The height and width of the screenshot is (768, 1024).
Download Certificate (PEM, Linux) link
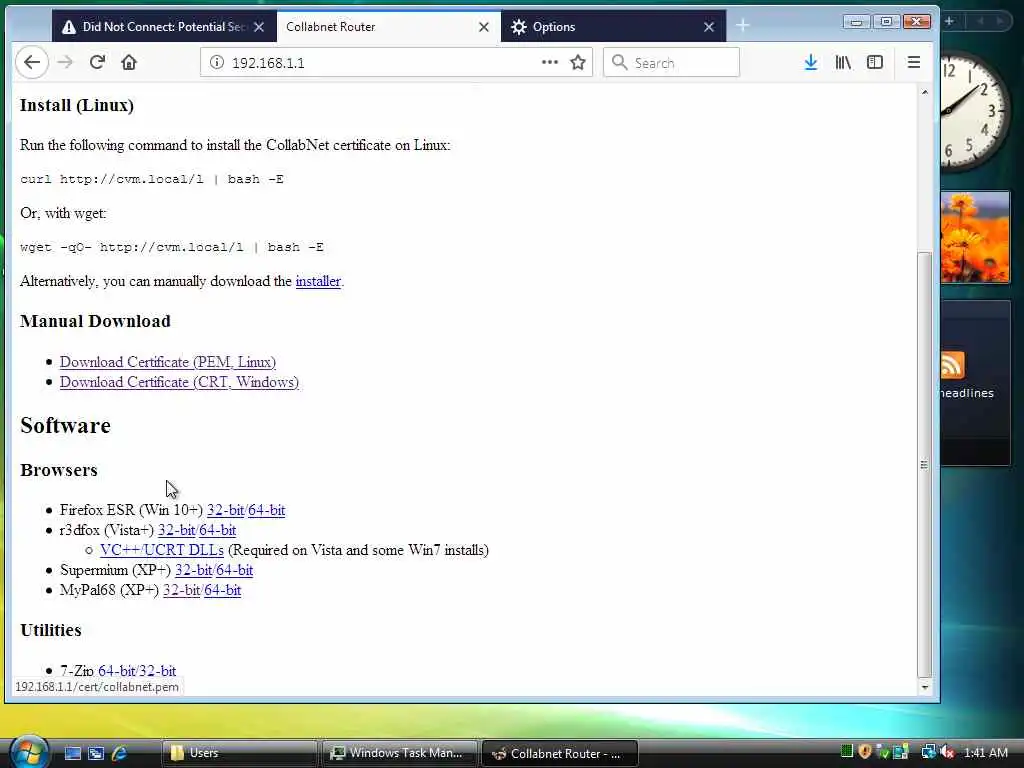pos(168,362)
